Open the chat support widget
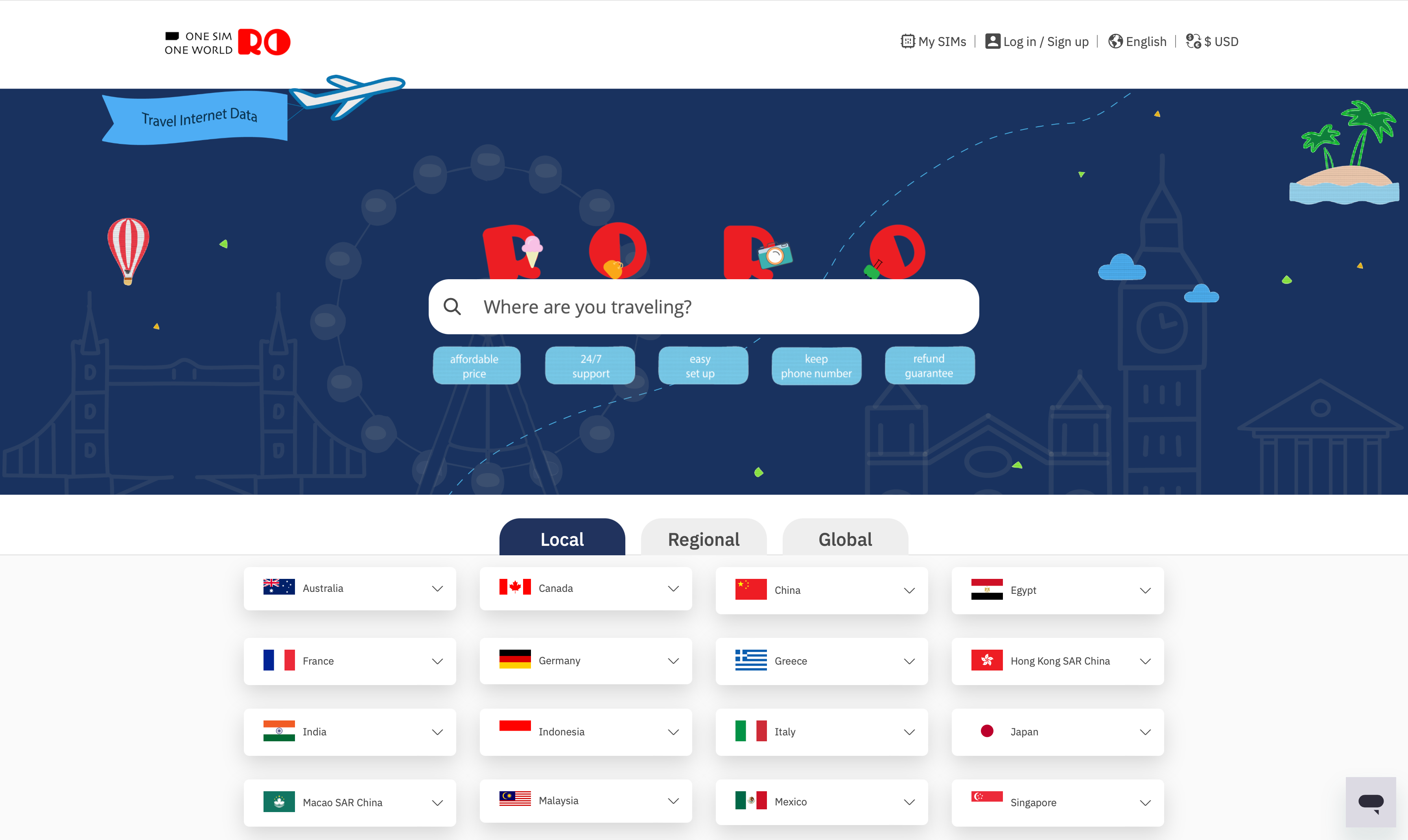Screen dimensions: 1408x840 (x=1370, y=802)
